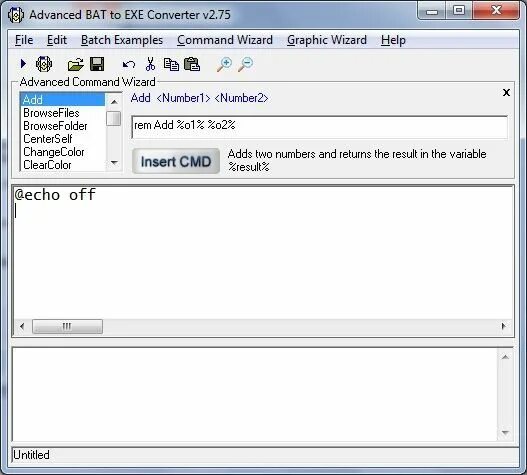Maximize the converter window
Image resolution: width=527 pixels, height=475 pixels.
click(459, 11)
